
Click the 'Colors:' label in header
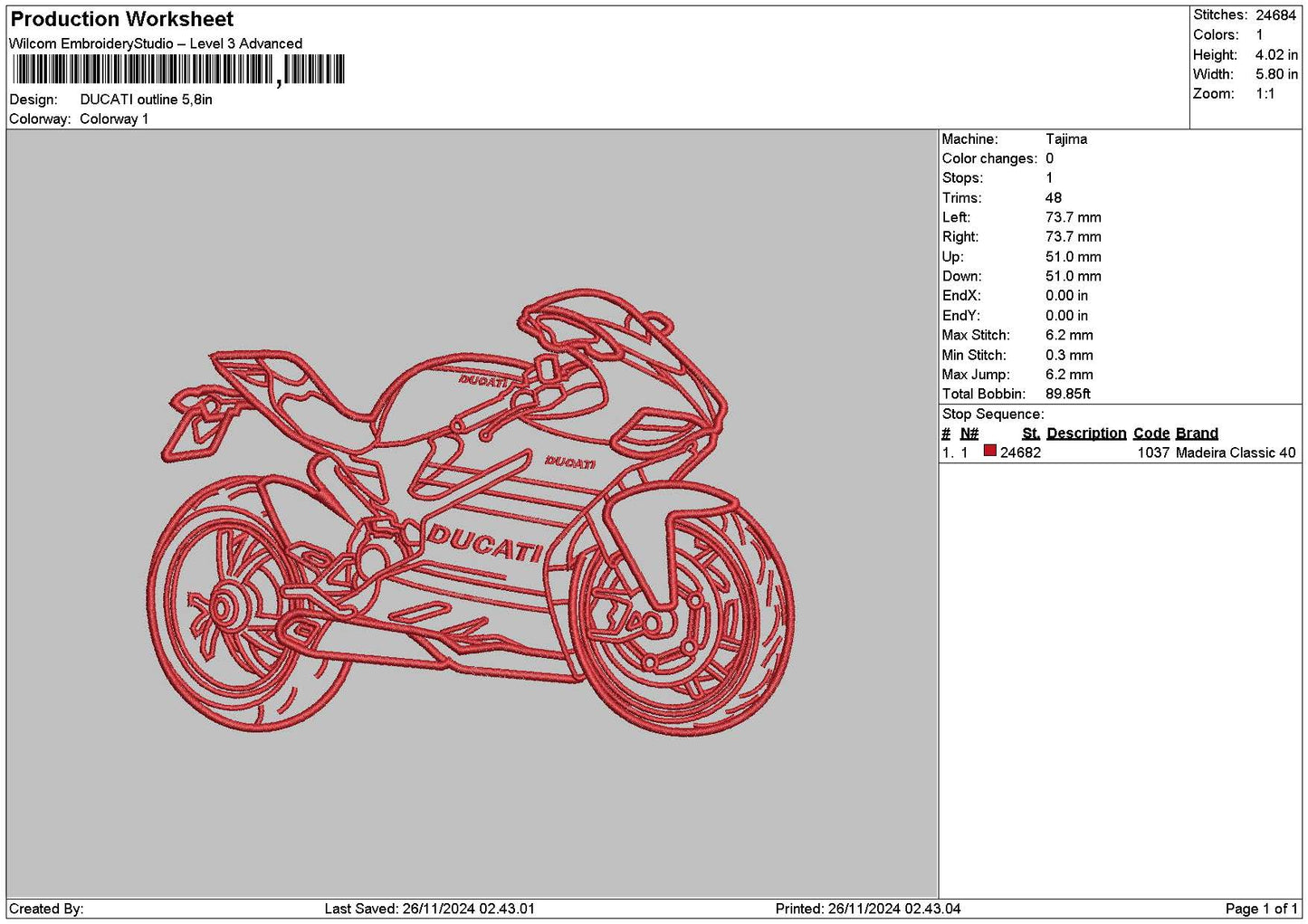1216,35
